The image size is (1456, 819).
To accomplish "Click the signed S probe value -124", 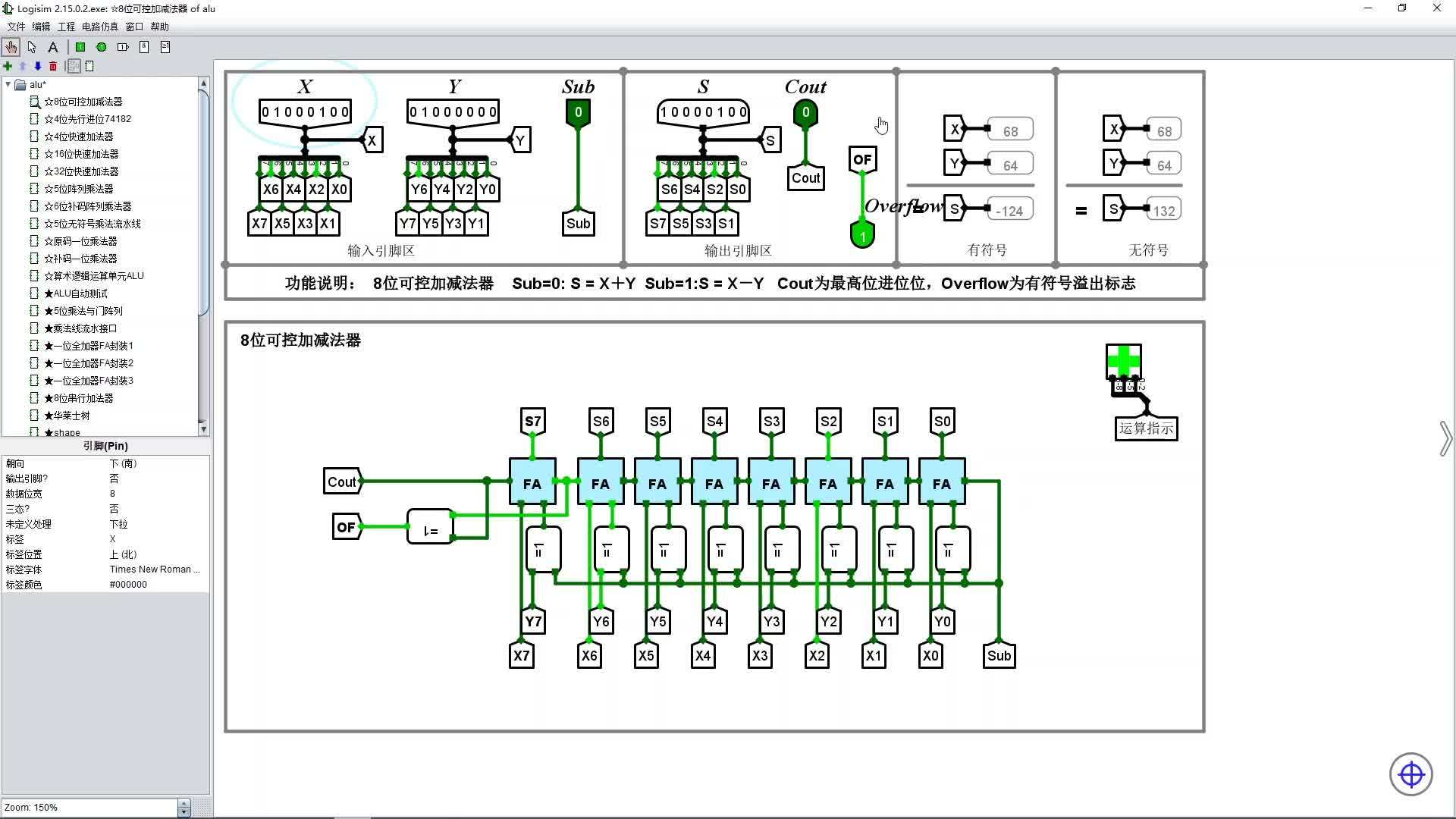I will [x=1010, y=210].
